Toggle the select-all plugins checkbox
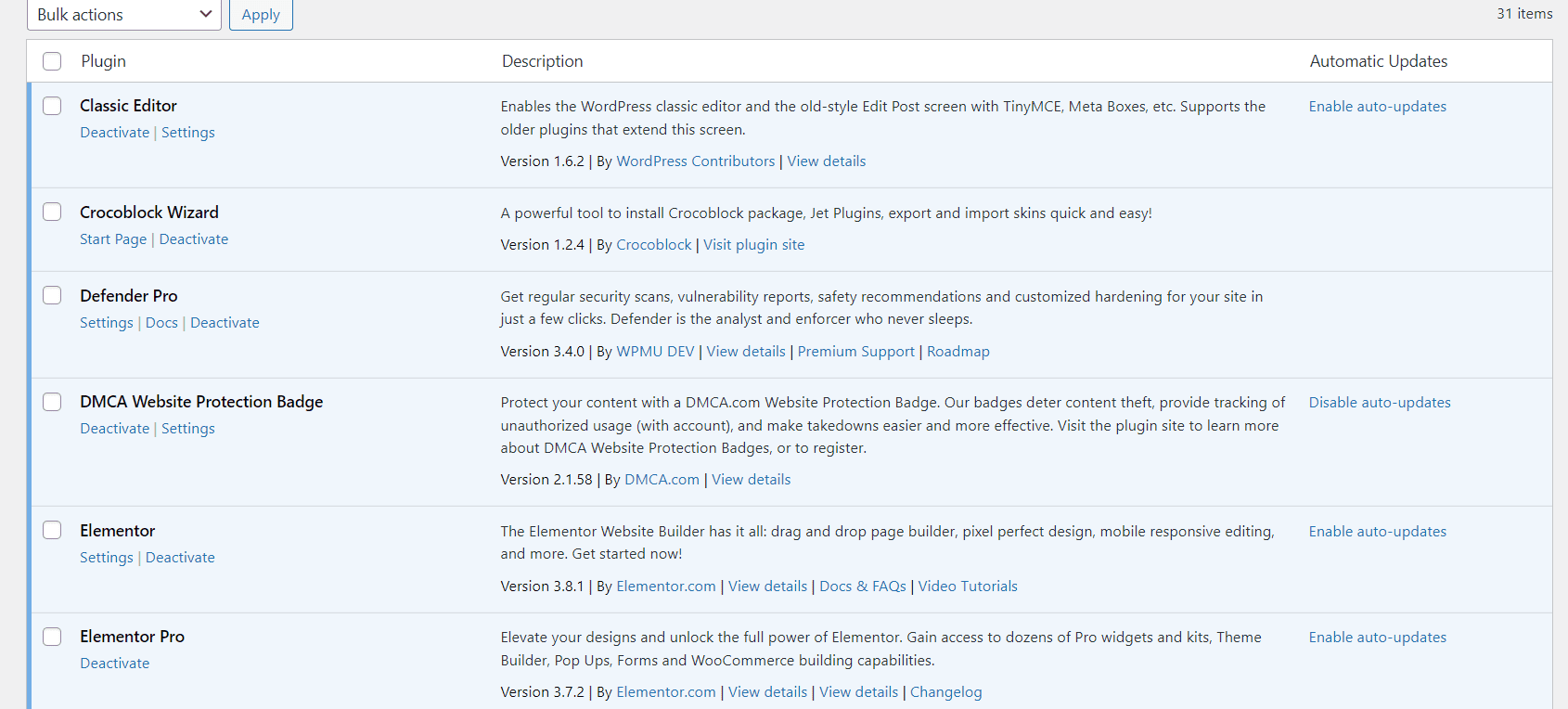 (52, 61)
